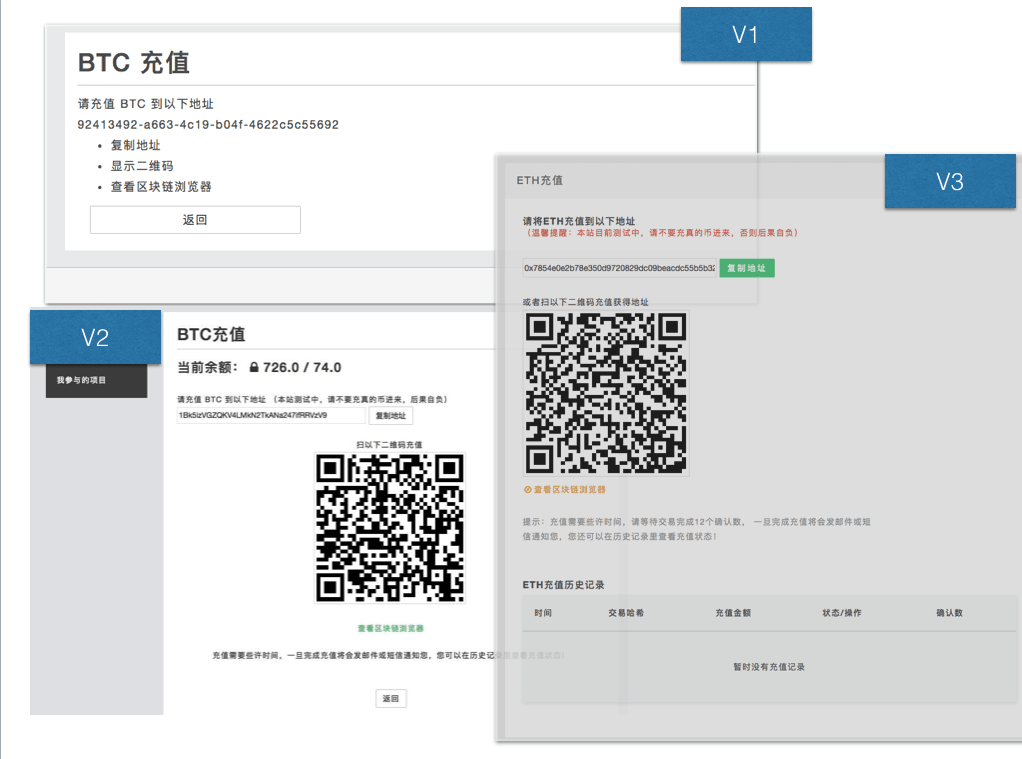This screenshot has height=759, width=1022.
Task: Click the 或者扫以下二维码充值获得地址 label
Action: [585, 302]
